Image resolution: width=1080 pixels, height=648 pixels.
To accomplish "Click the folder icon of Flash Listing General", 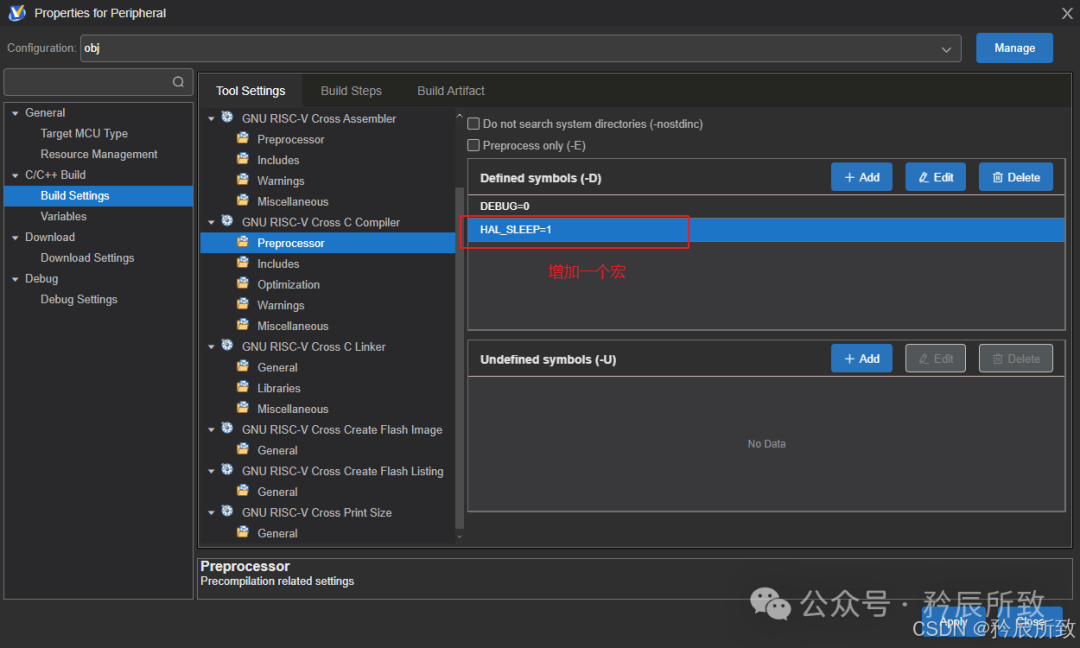I will pyautogui.click(x=242, y=490).
